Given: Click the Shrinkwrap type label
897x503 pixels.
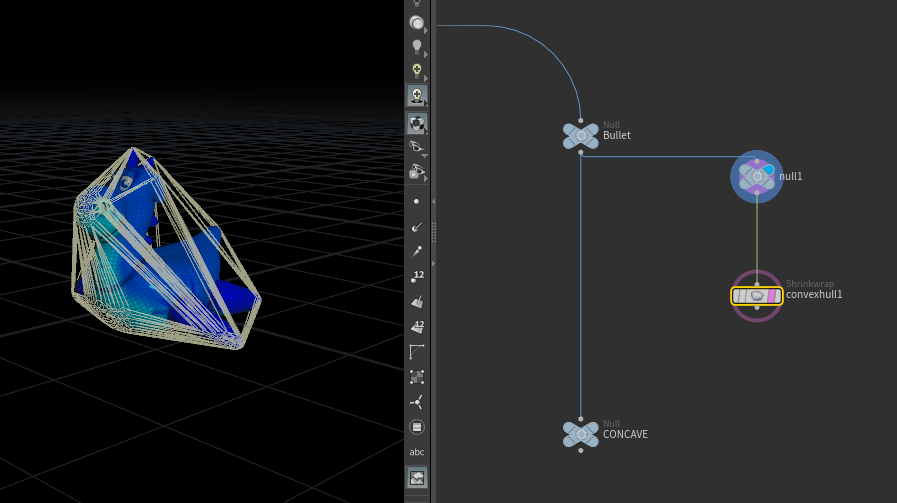Looking at the screenshot, I should [809, 284].
